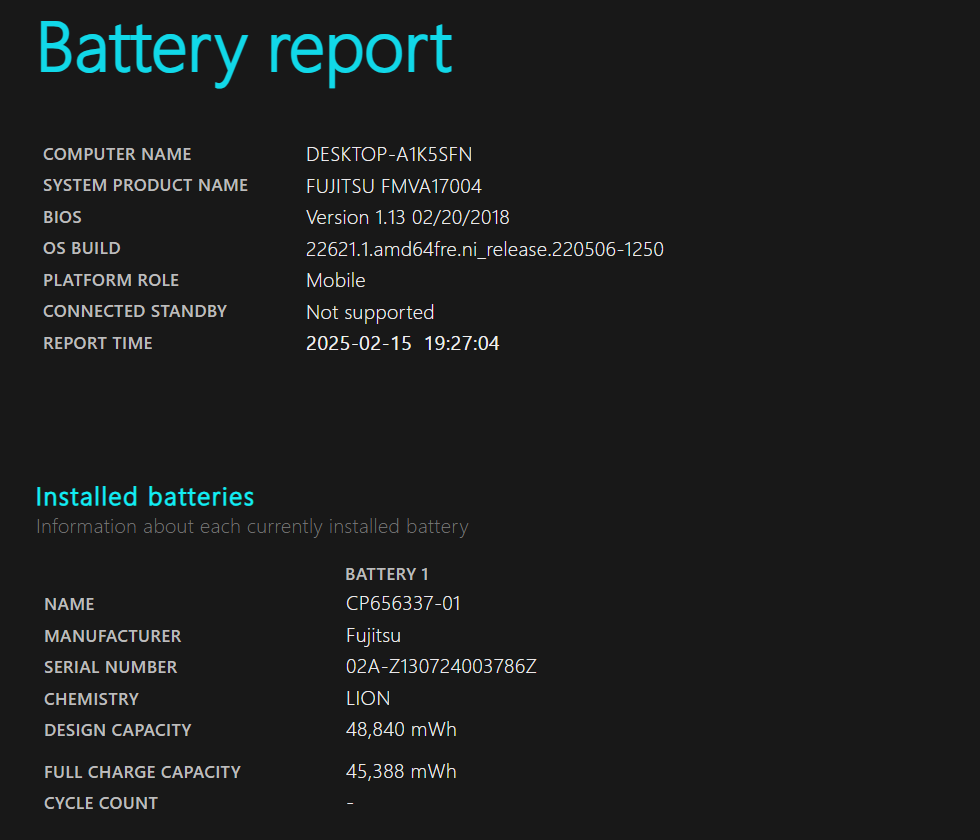Click the LION chemistry value

[368, 699]
